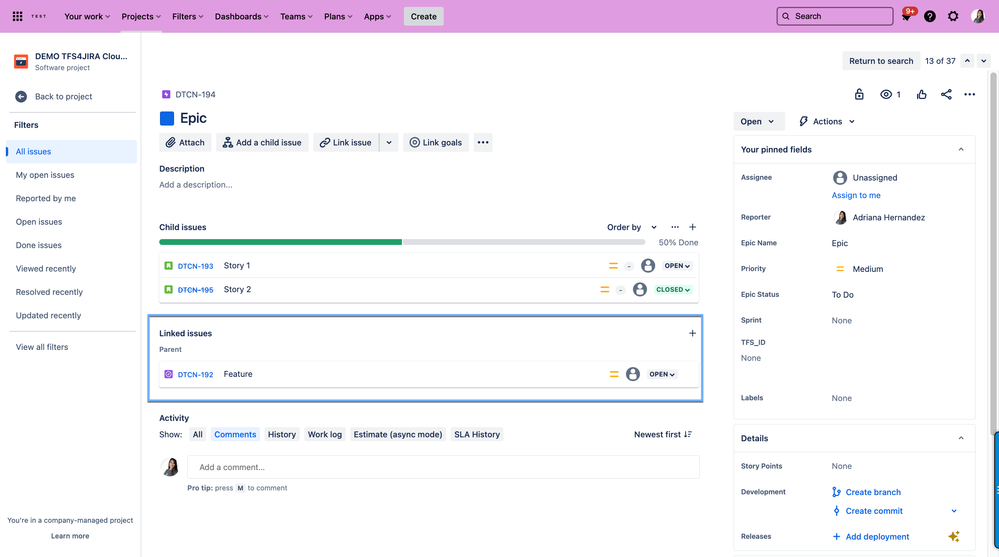
Task: Open the Teams menu
Action: 296,17
